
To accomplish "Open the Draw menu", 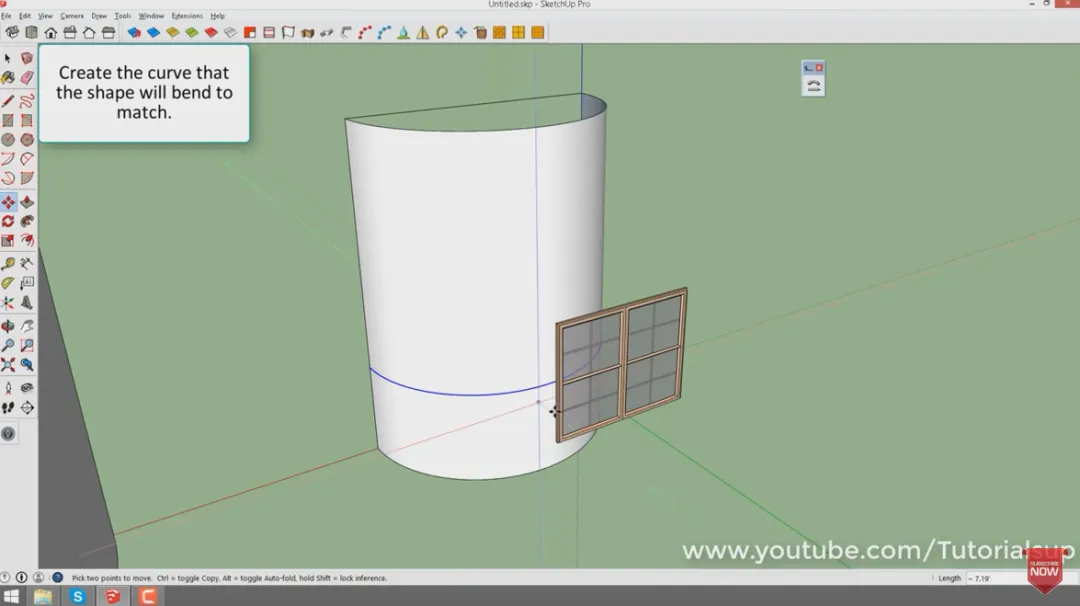I will tap(99, 16).
